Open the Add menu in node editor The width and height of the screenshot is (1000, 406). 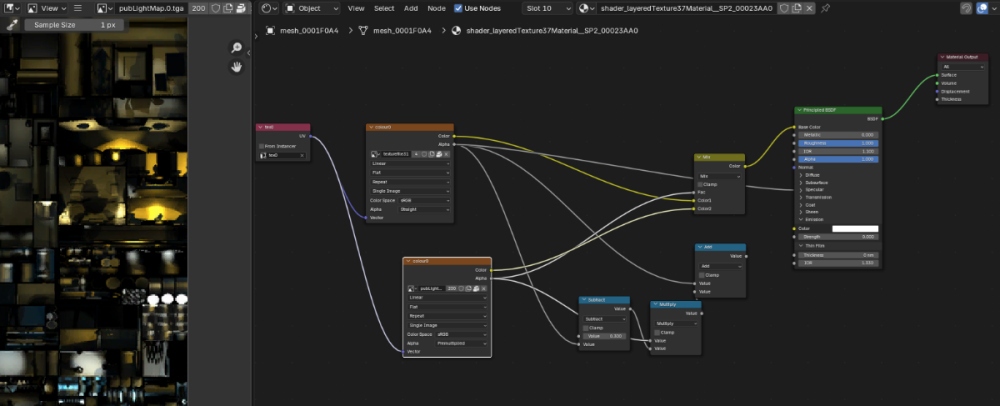tap(411, 8)
